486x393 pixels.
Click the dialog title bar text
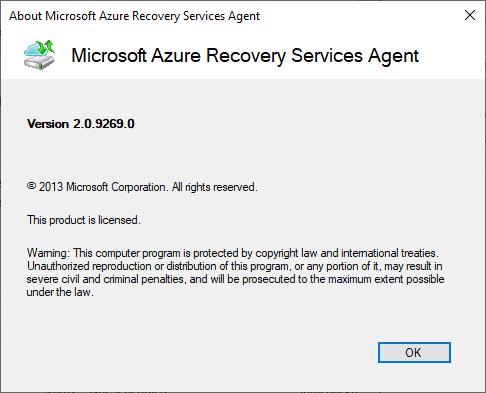pos(134,16)
